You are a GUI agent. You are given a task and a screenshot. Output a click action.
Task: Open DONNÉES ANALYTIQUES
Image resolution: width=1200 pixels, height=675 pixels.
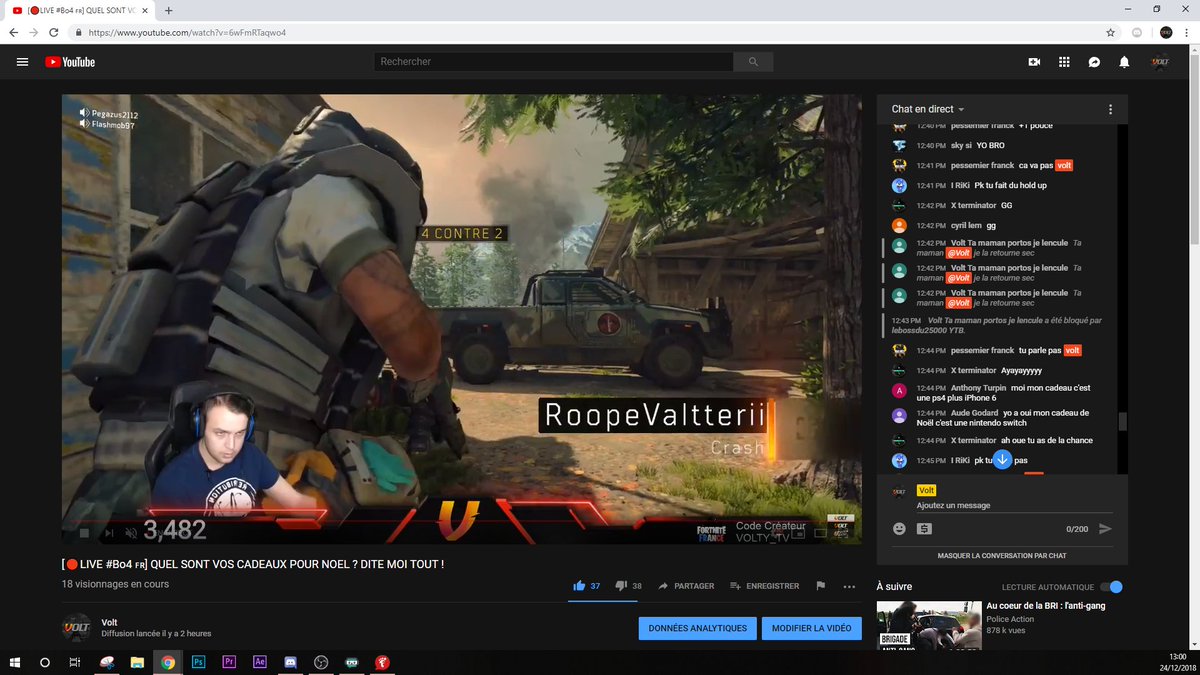[697, 628]
